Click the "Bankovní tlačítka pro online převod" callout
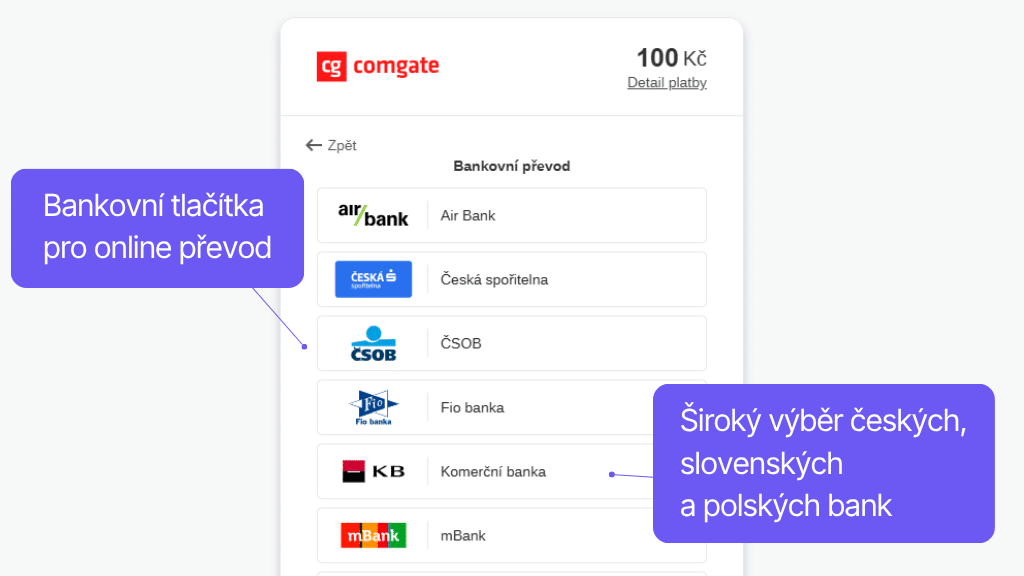The image size is (1024, 576). tap(157, 228)
